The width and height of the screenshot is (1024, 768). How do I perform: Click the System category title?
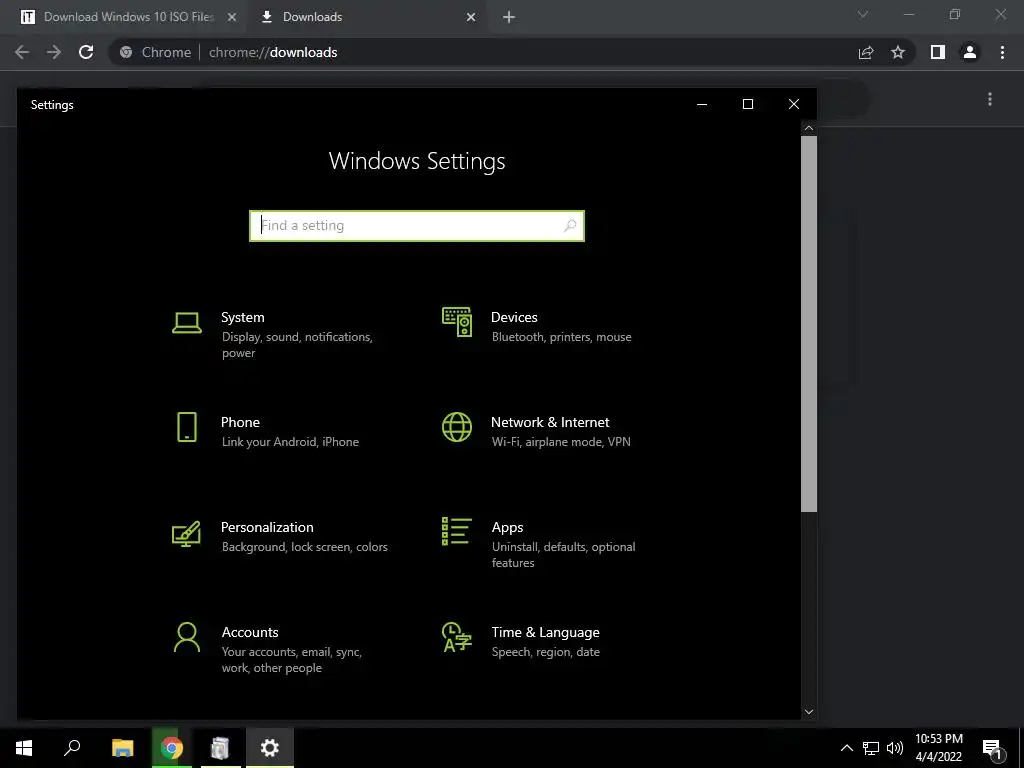point(243,317)
